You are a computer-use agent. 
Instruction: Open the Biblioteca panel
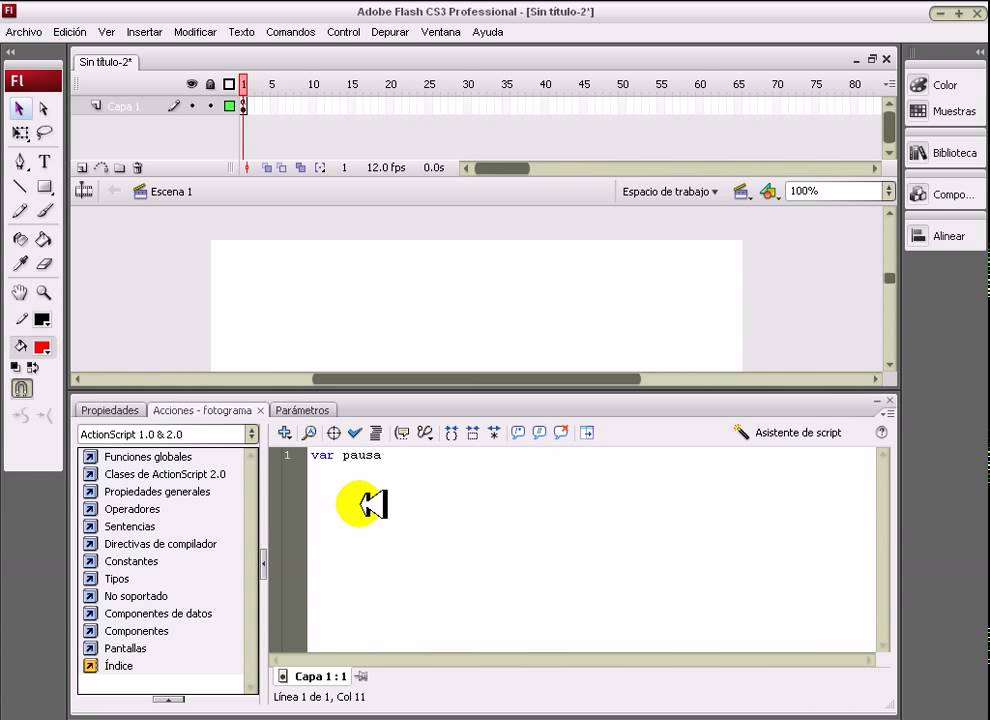tap(945, 153)
